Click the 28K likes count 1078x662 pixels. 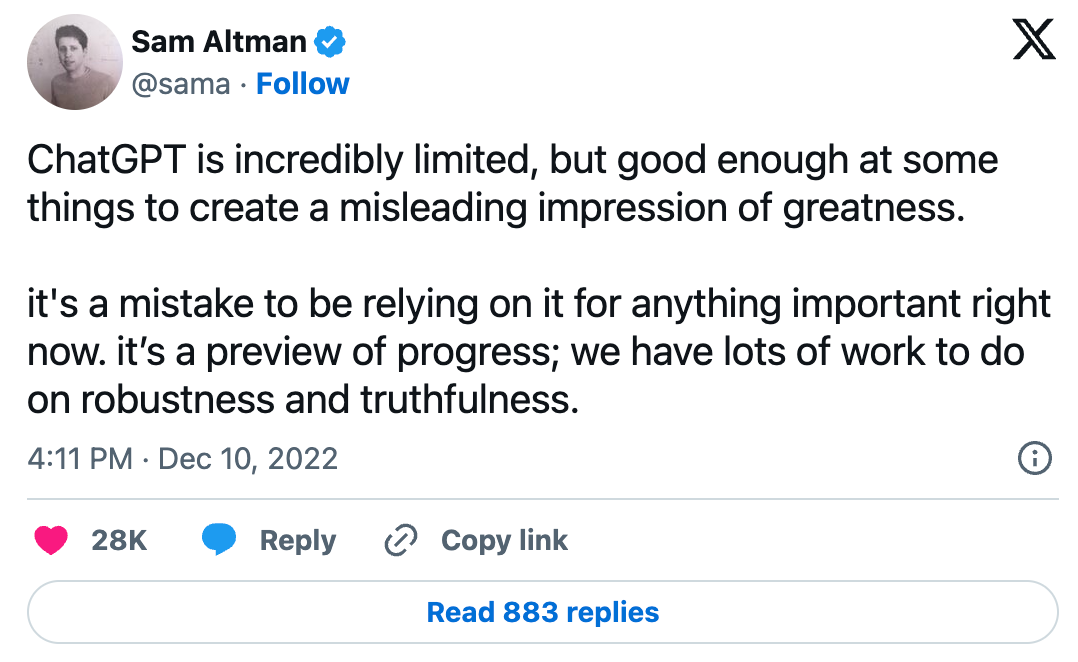[x=119, y=541]
